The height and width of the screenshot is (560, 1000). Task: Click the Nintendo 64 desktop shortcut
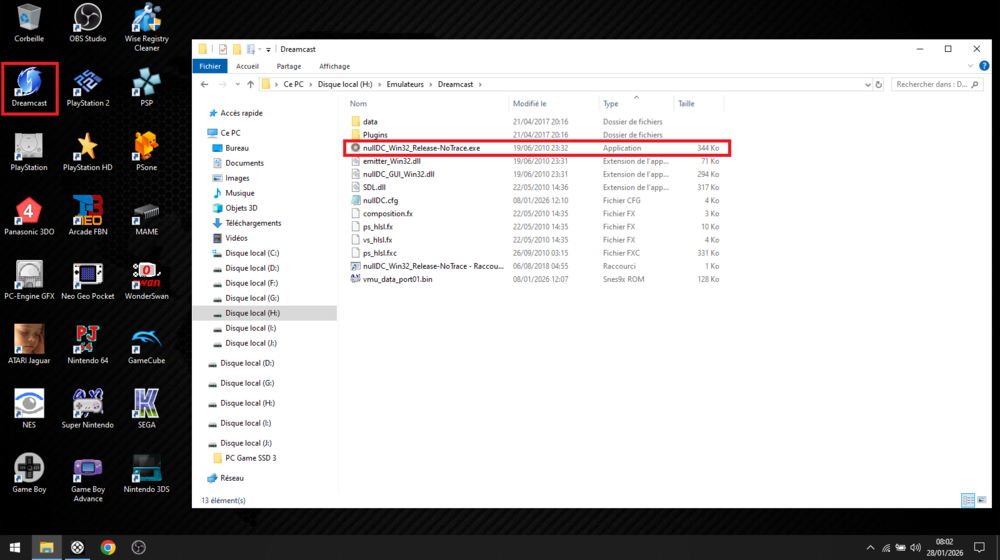88,342
